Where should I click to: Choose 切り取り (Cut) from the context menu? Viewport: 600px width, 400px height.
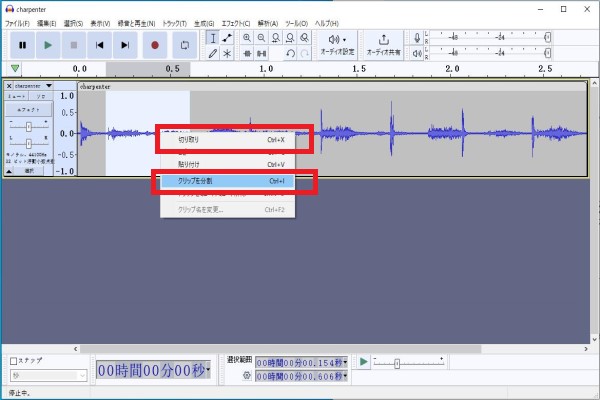(x=189, y=140)
